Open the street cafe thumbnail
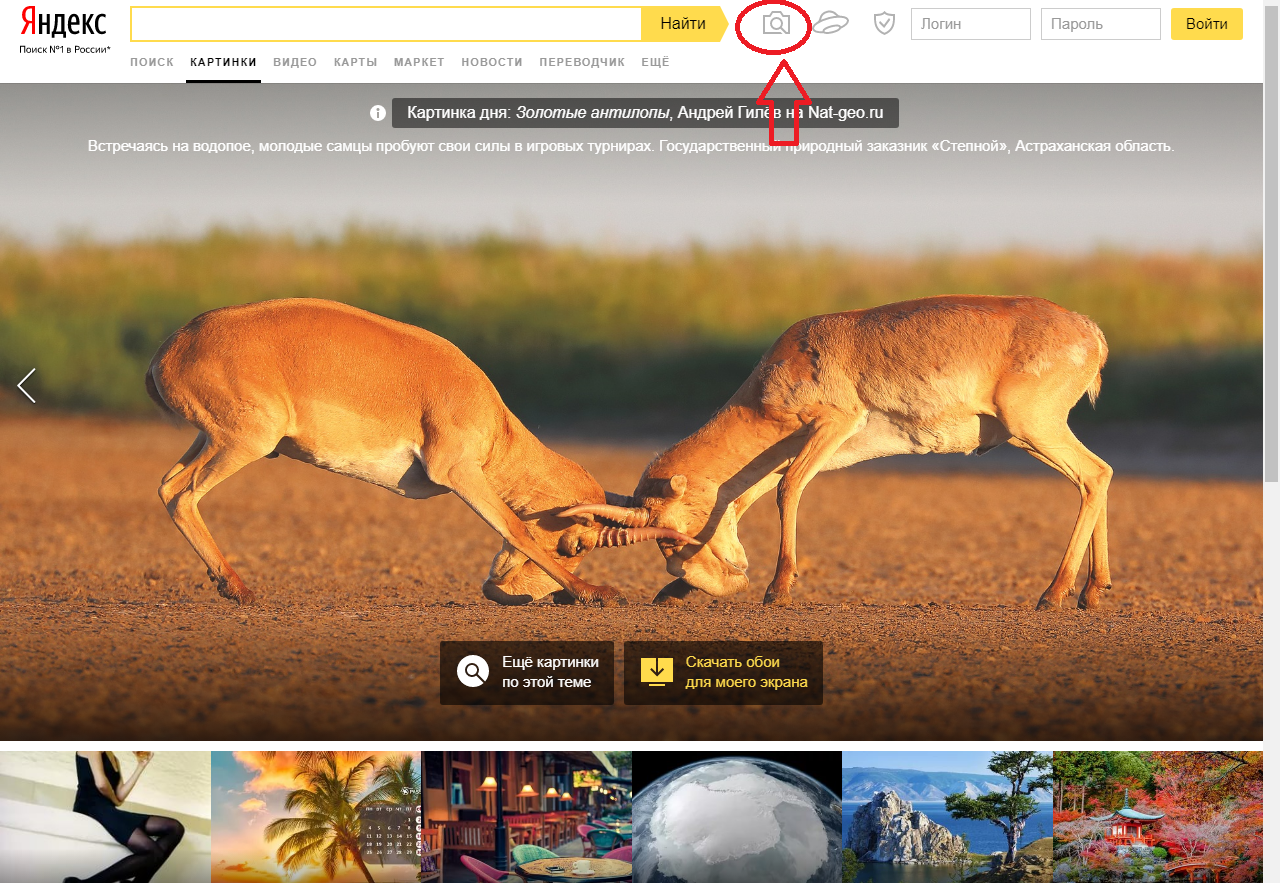Screen dimensions: 1280x883 tap(526, 817)
